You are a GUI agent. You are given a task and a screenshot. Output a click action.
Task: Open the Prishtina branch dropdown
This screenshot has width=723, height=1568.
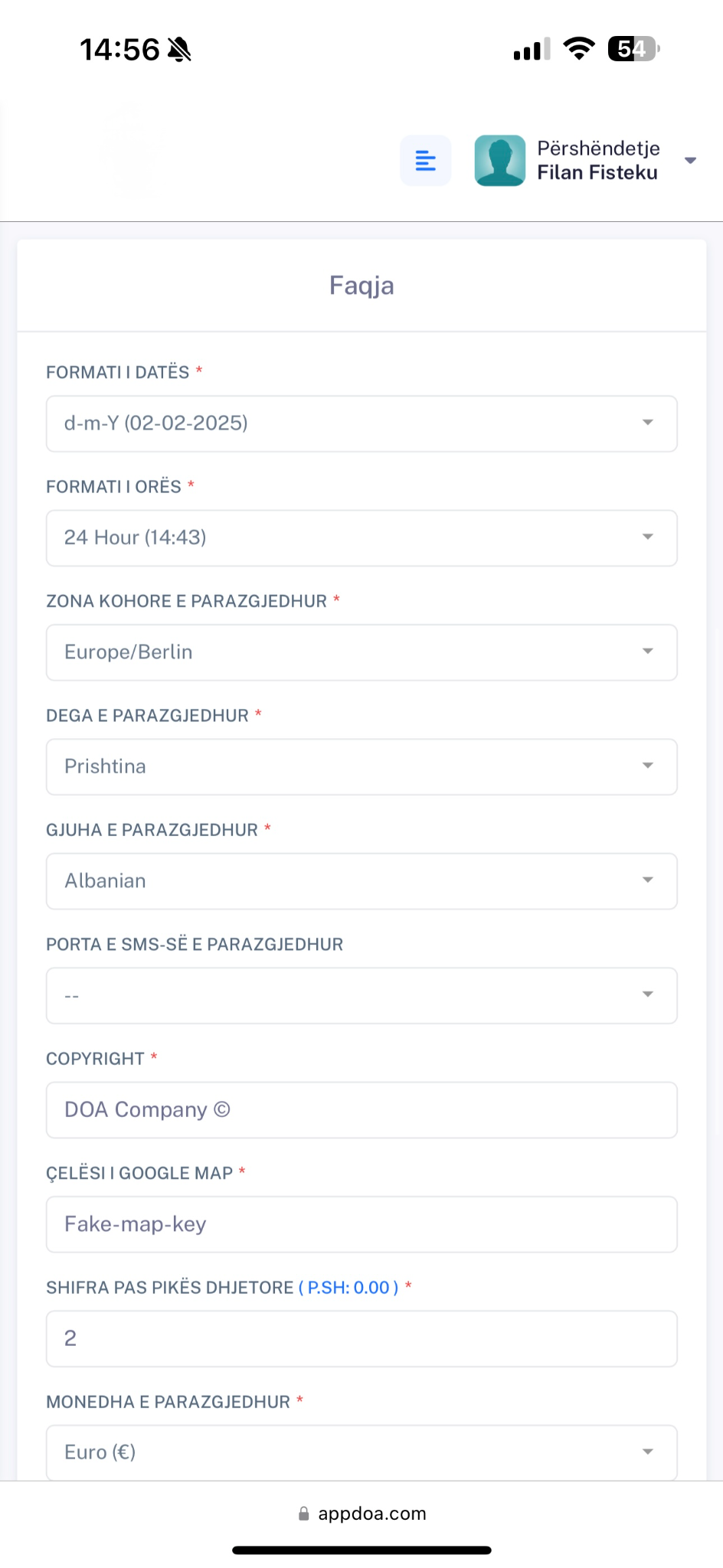tap(361, 766)
